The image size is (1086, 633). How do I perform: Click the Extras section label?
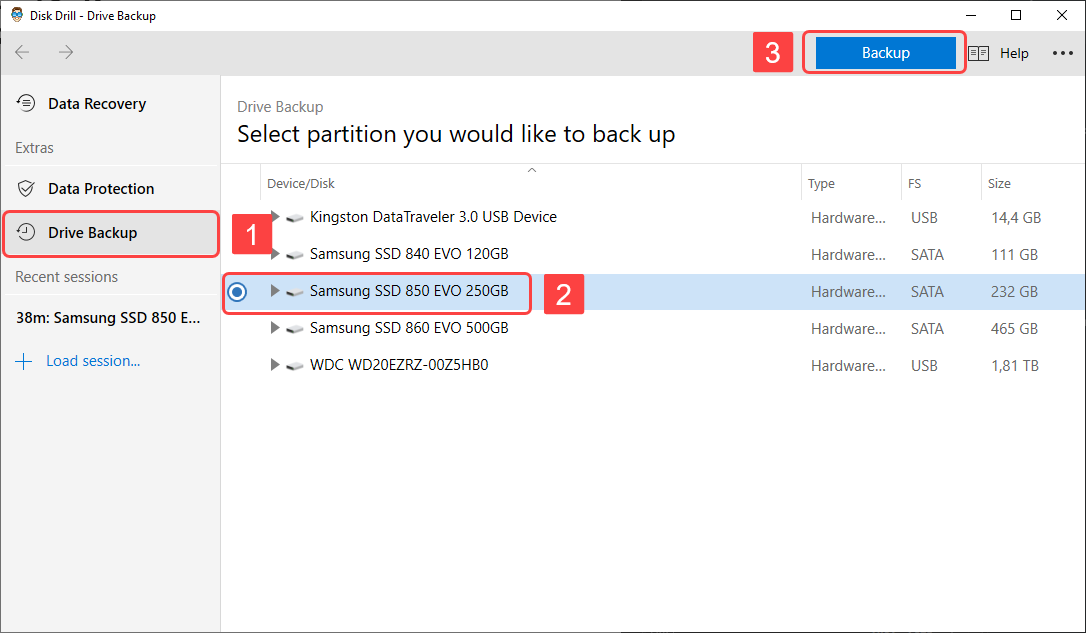pyautogui.click(x=34, y=148)
